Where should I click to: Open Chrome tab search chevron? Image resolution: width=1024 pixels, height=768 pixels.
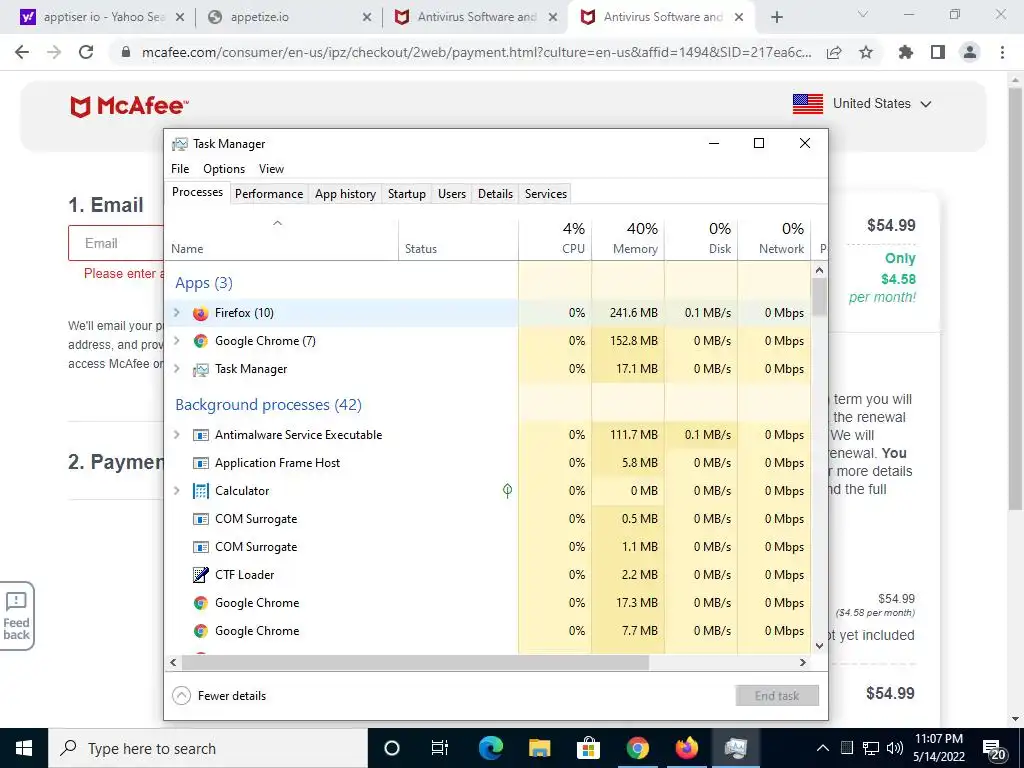point(863,14)
